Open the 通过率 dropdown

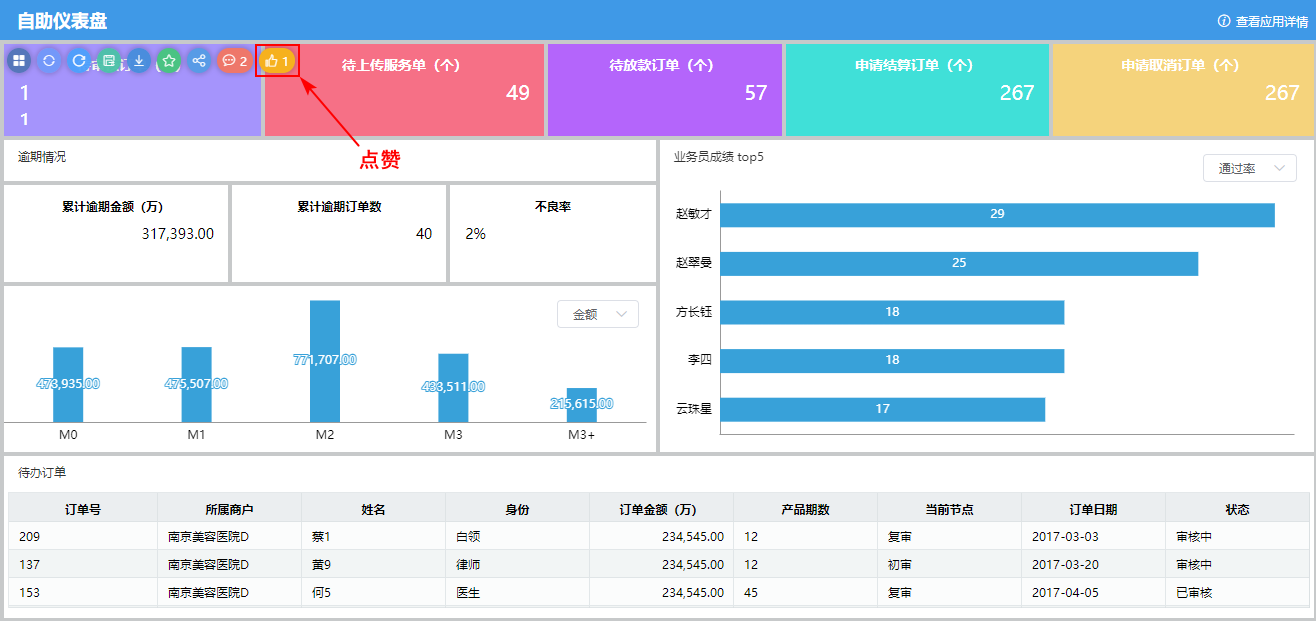point(1250,168)
